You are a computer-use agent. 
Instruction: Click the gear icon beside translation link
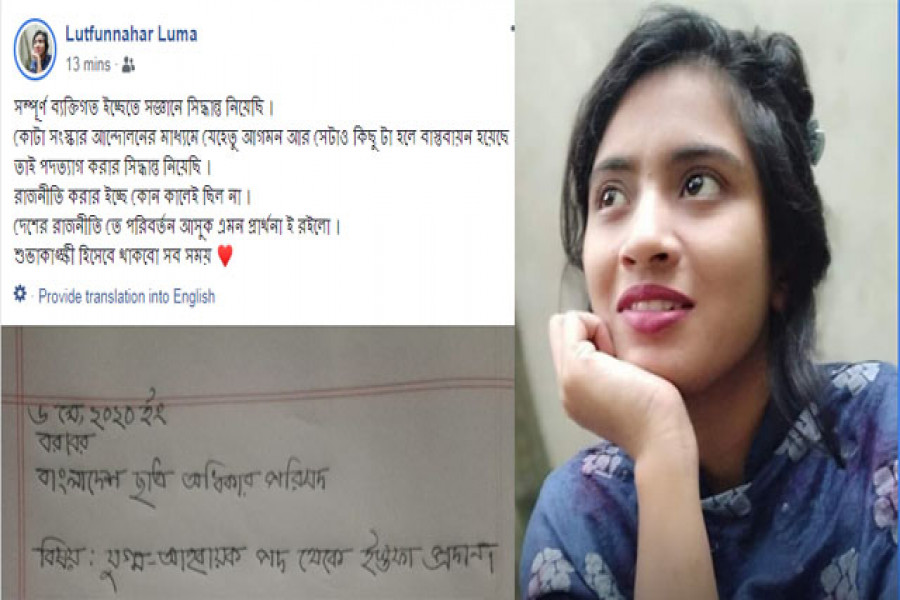(20, 295)
